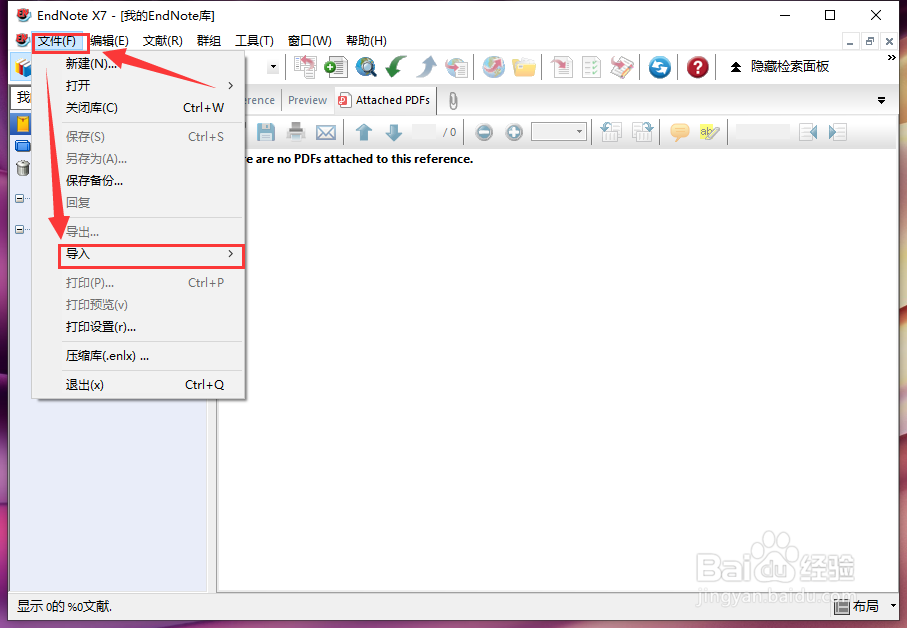Click the New Reference icon with green plus

pos(336,67)
